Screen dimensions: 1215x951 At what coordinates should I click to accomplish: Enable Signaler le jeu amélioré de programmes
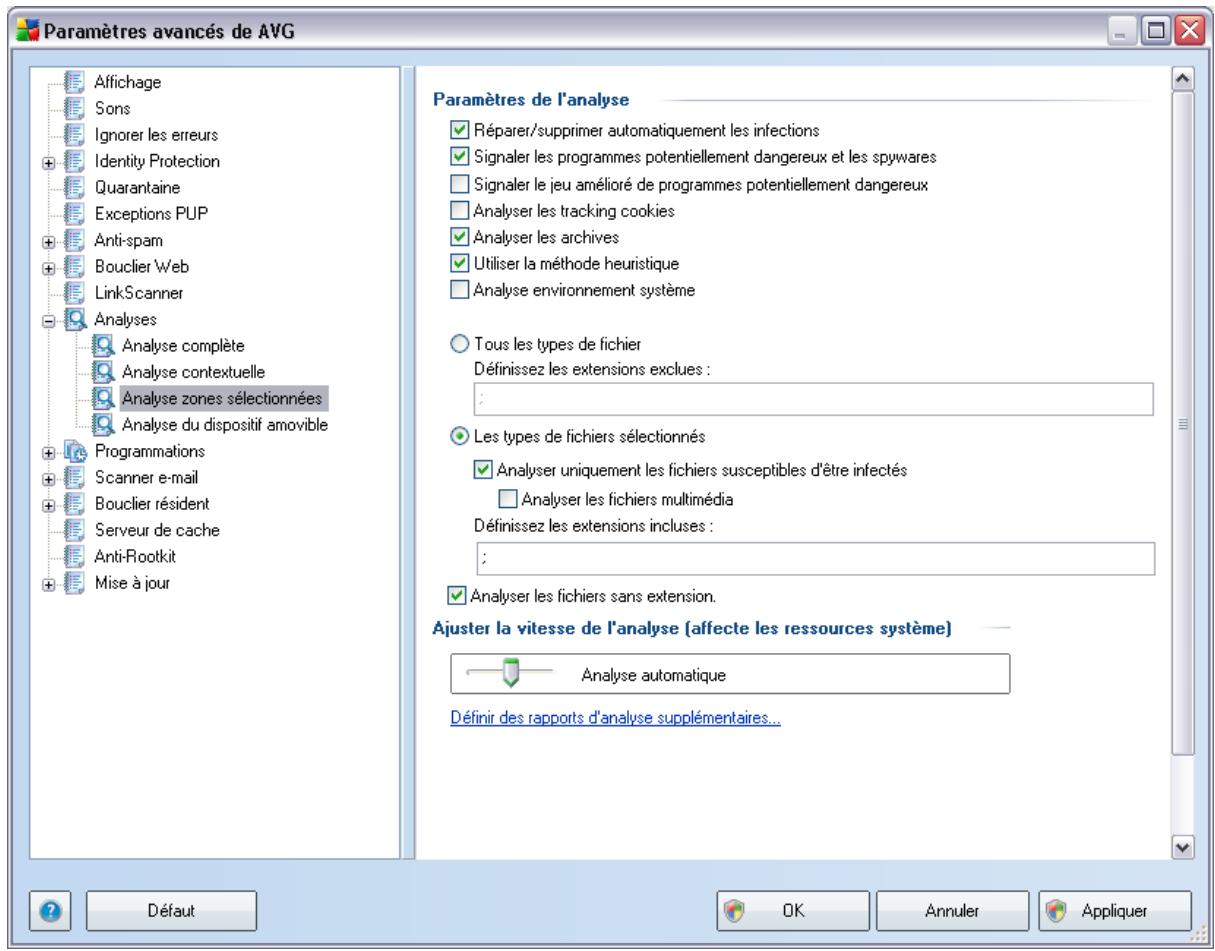(x=459, y=184)
